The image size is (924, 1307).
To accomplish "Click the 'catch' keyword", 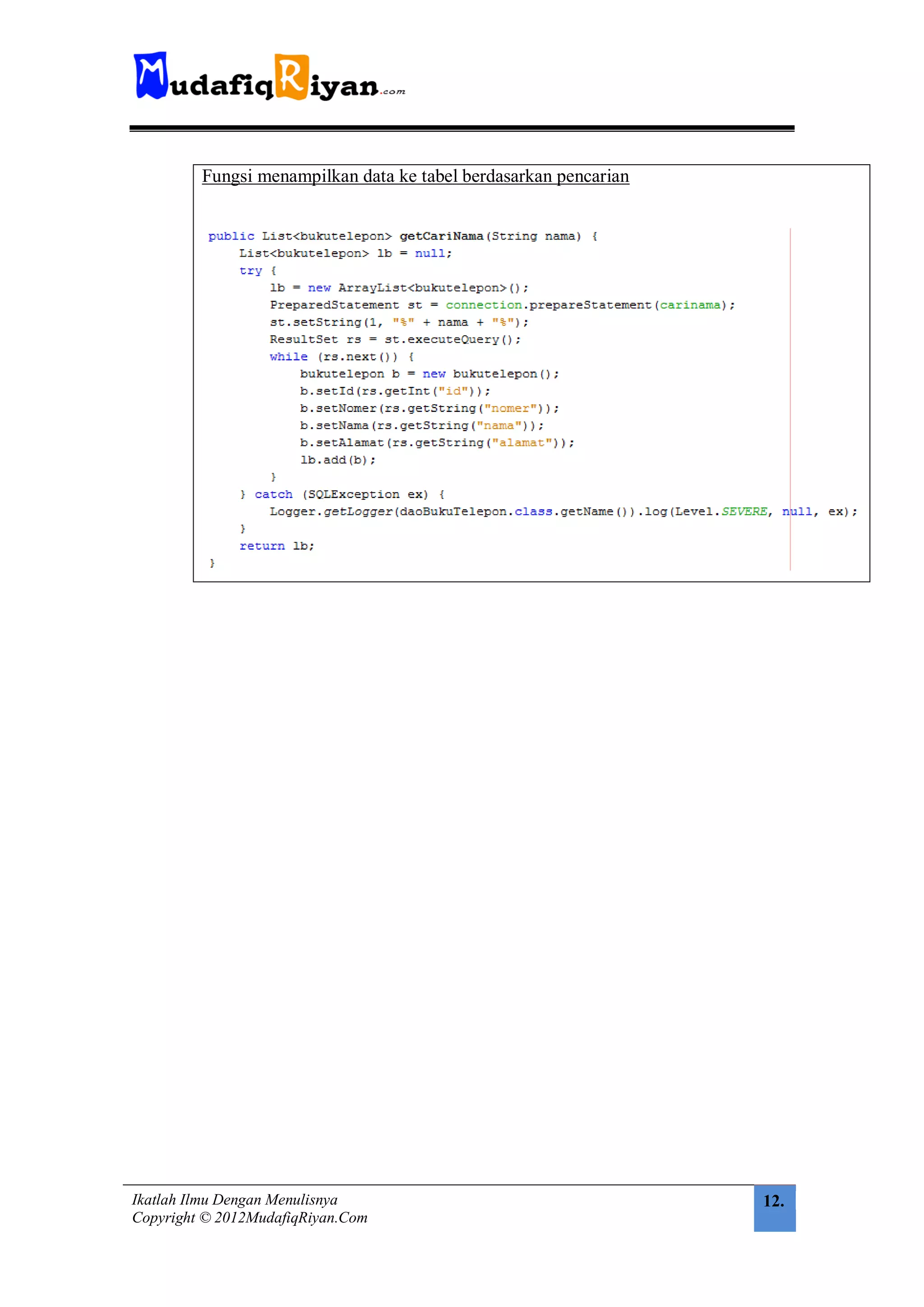I will coord(273,494).
